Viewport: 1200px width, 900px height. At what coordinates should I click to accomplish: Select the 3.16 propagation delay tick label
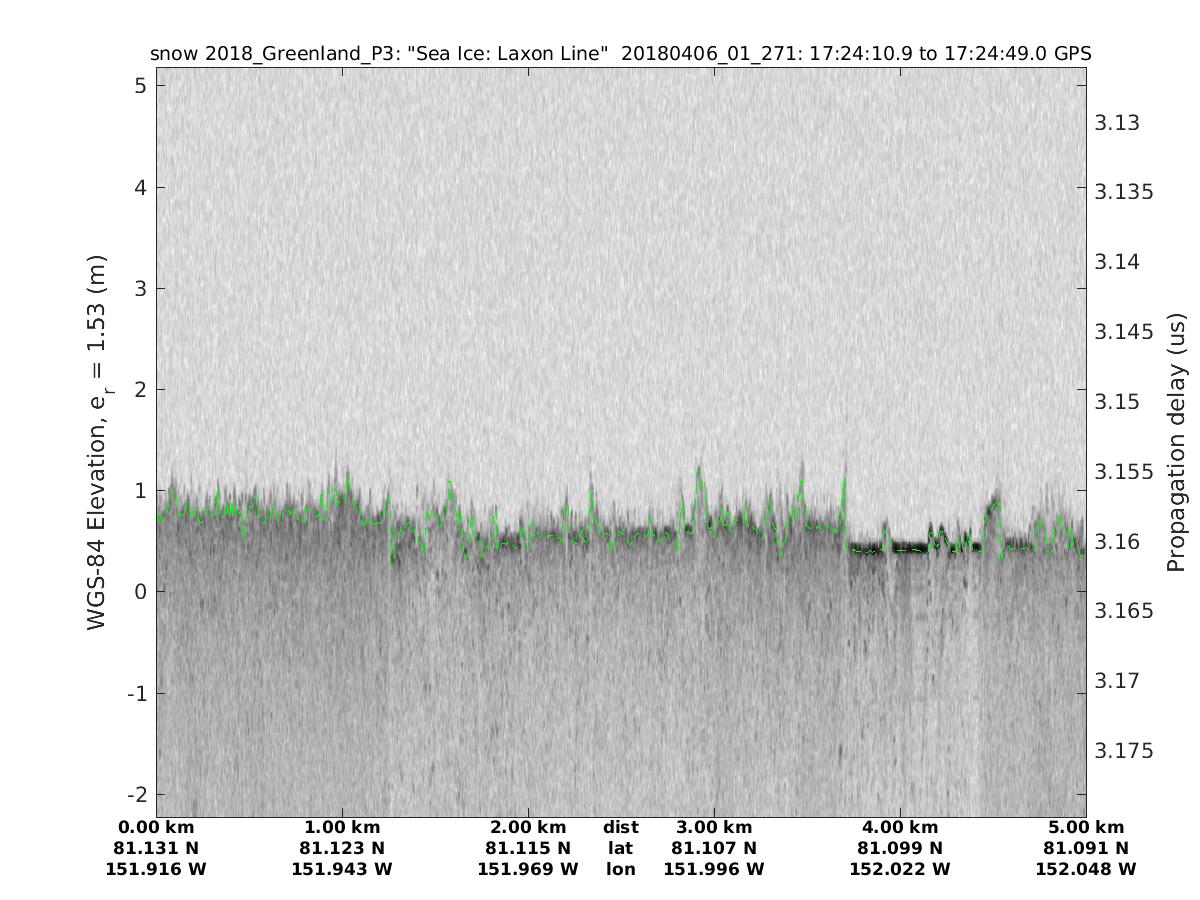click(x=1118, y=542)
